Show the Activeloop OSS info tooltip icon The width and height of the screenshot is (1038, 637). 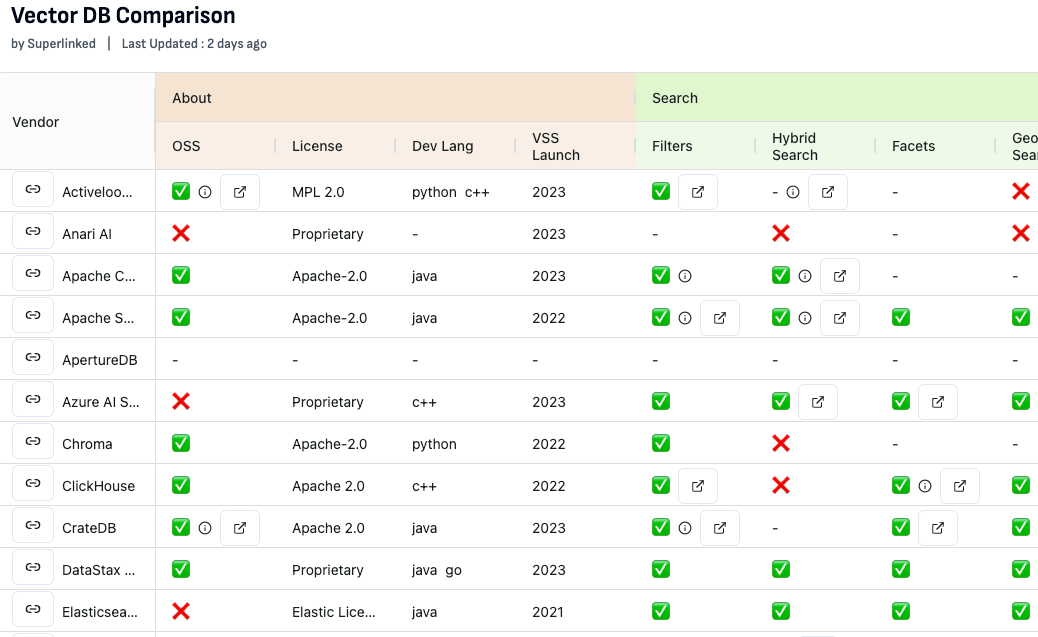tap(205, 192)
